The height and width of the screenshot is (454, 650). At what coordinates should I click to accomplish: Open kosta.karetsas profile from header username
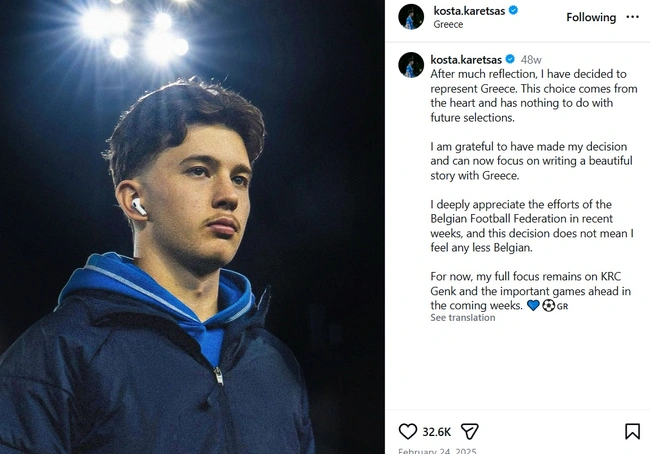[x=469, y=10]
